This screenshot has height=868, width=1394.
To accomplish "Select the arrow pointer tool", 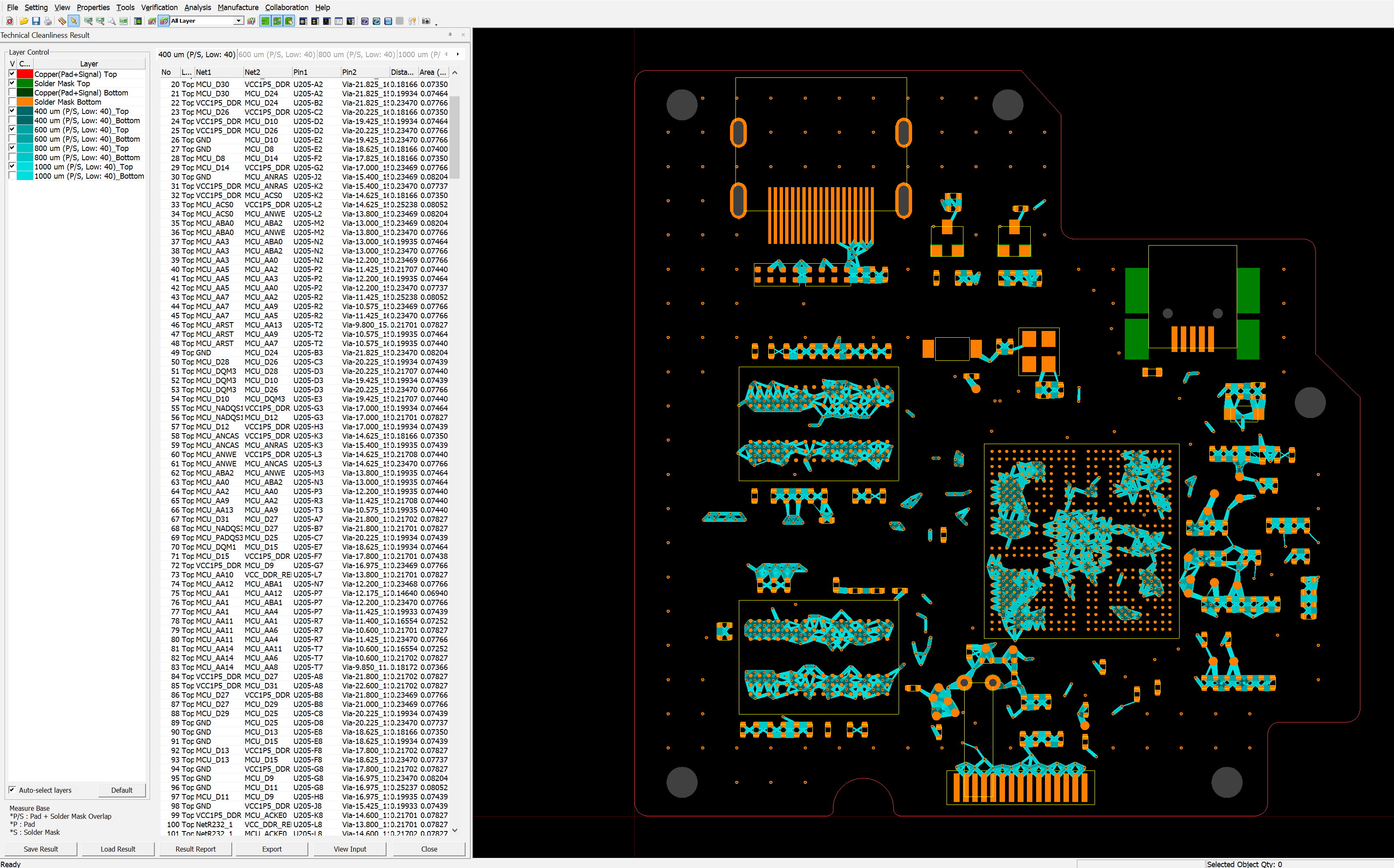I will click(x=74, y=21).
